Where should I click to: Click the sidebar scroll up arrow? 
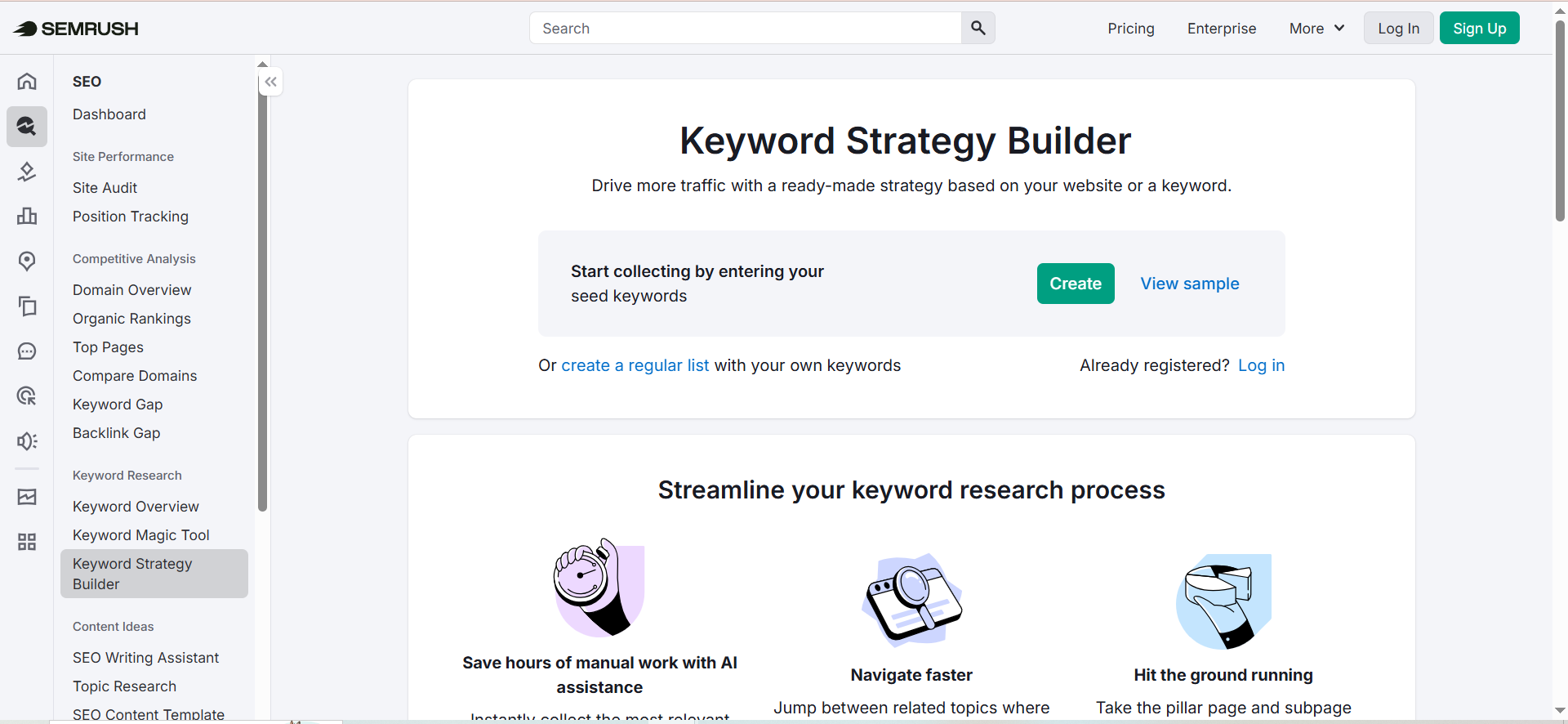(262, 64)
